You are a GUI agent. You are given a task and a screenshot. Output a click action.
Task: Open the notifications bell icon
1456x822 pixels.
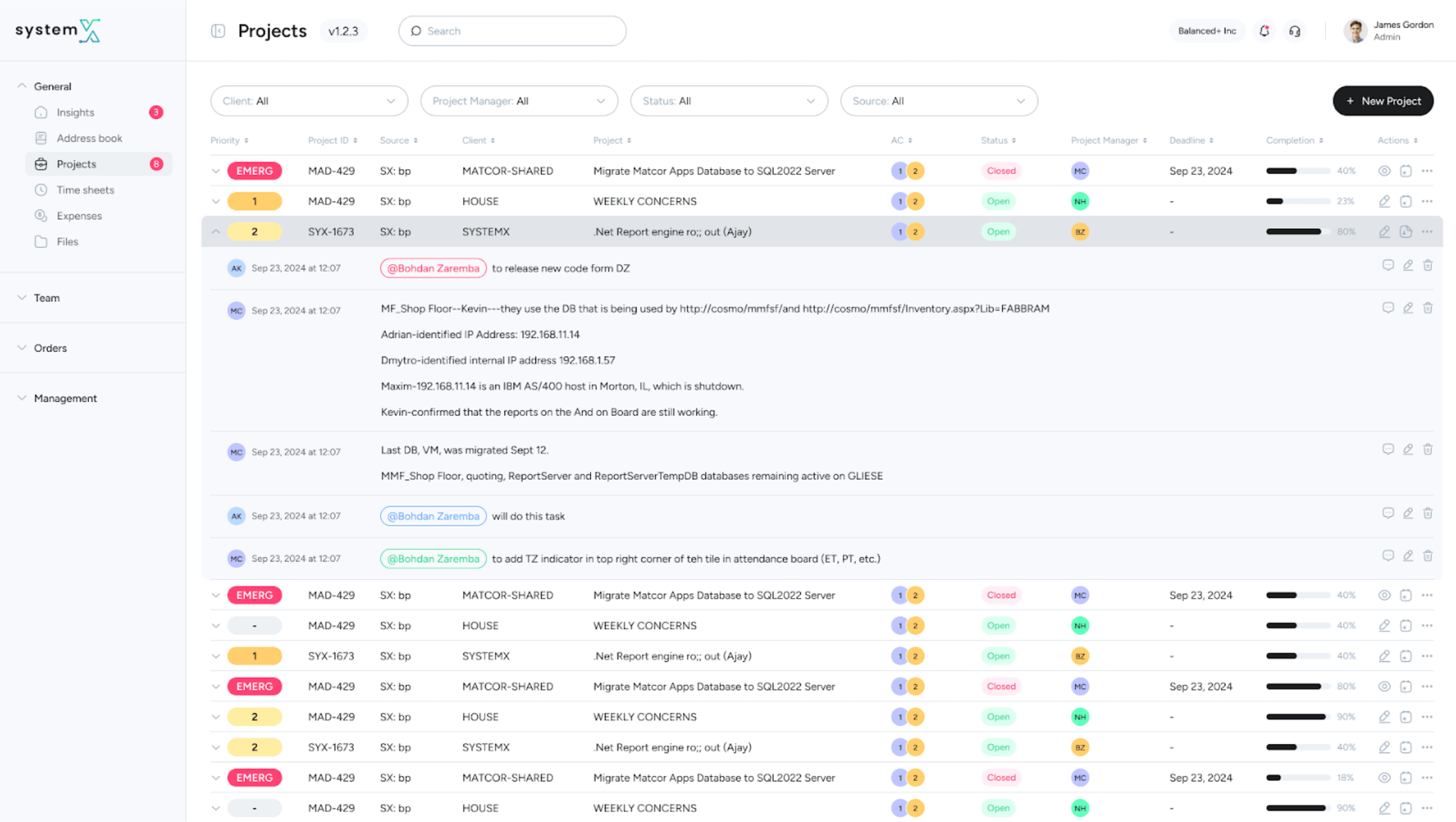point(1264,30)
